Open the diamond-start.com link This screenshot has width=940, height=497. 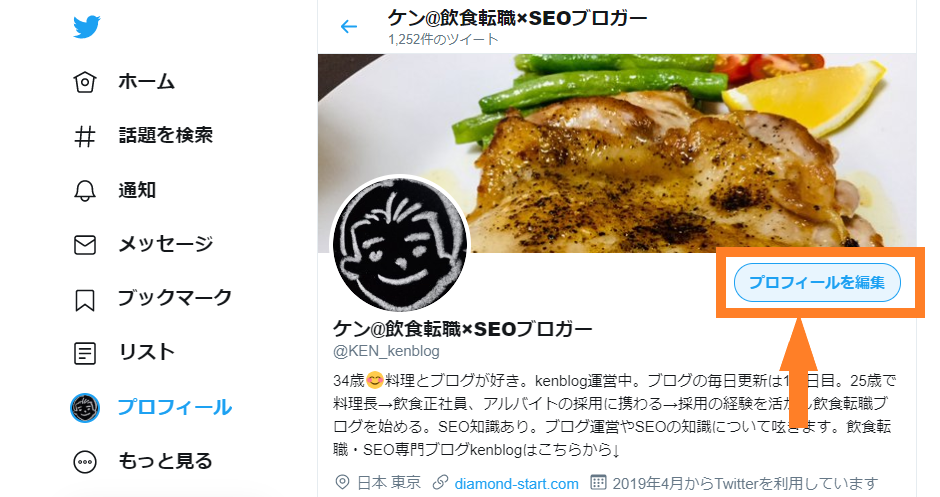click(x=516, y=483)
